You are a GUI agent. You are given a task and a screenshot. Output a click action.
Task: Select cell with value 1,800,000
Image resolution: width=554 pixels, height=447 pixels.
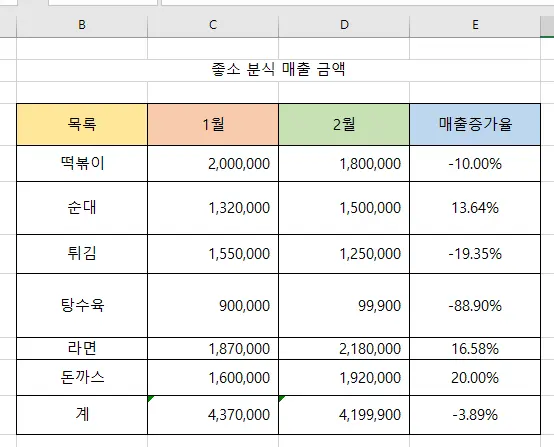point(344,164)
